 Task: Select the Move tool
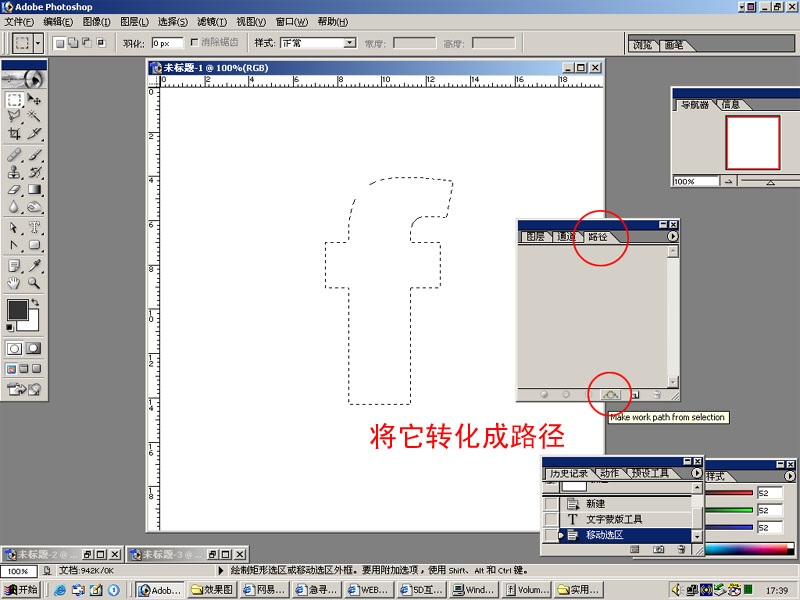pyautogui.click(x=34, y=99)
